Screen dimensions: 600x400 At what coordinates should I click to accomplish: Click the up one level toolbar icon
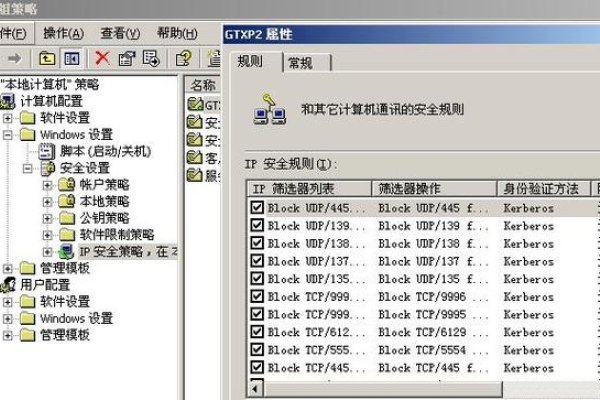pos(47,59)
